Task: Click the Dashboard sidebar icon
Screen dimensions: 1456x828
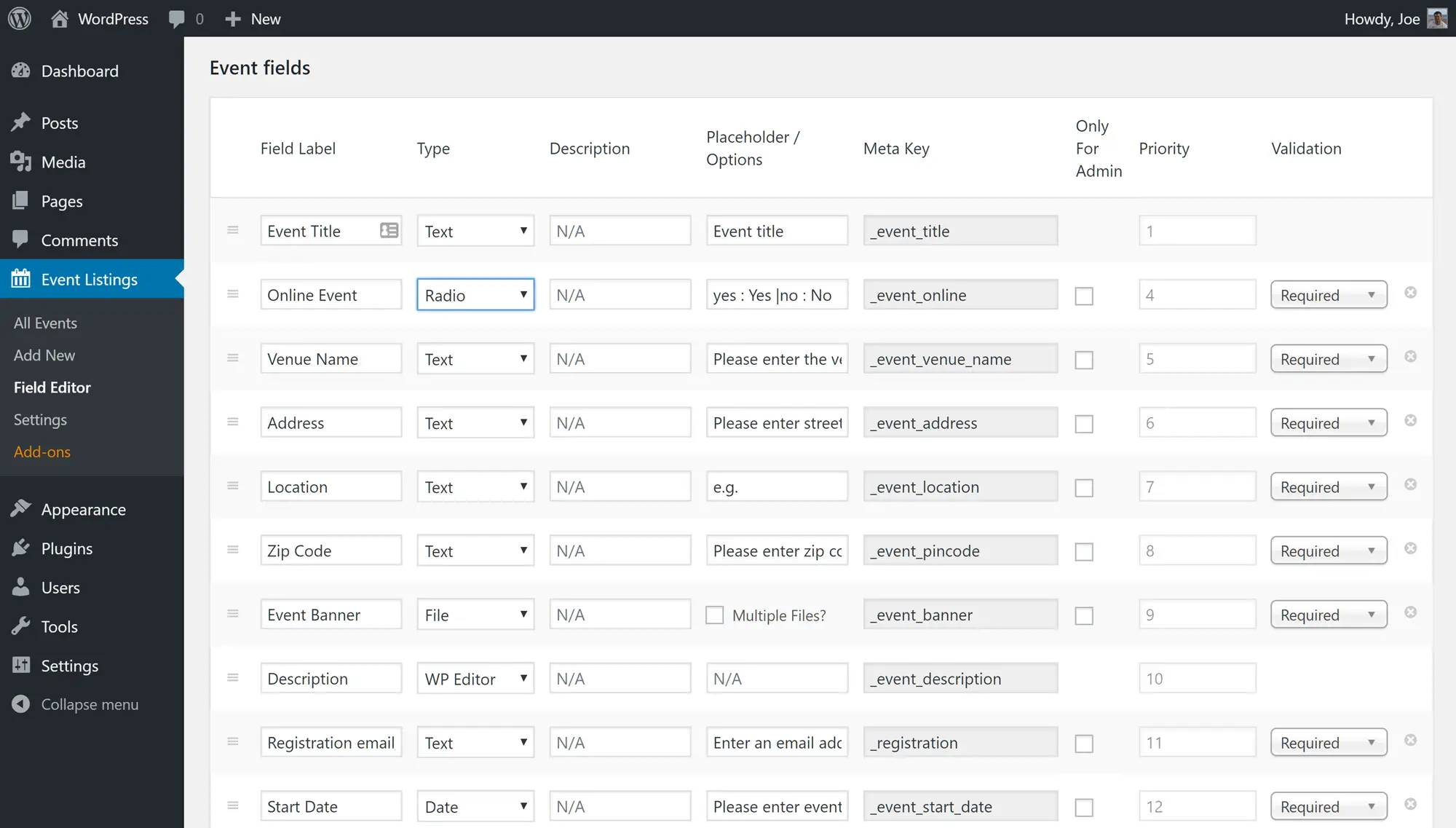Action: pyautogui.click(x=20, y=70)
